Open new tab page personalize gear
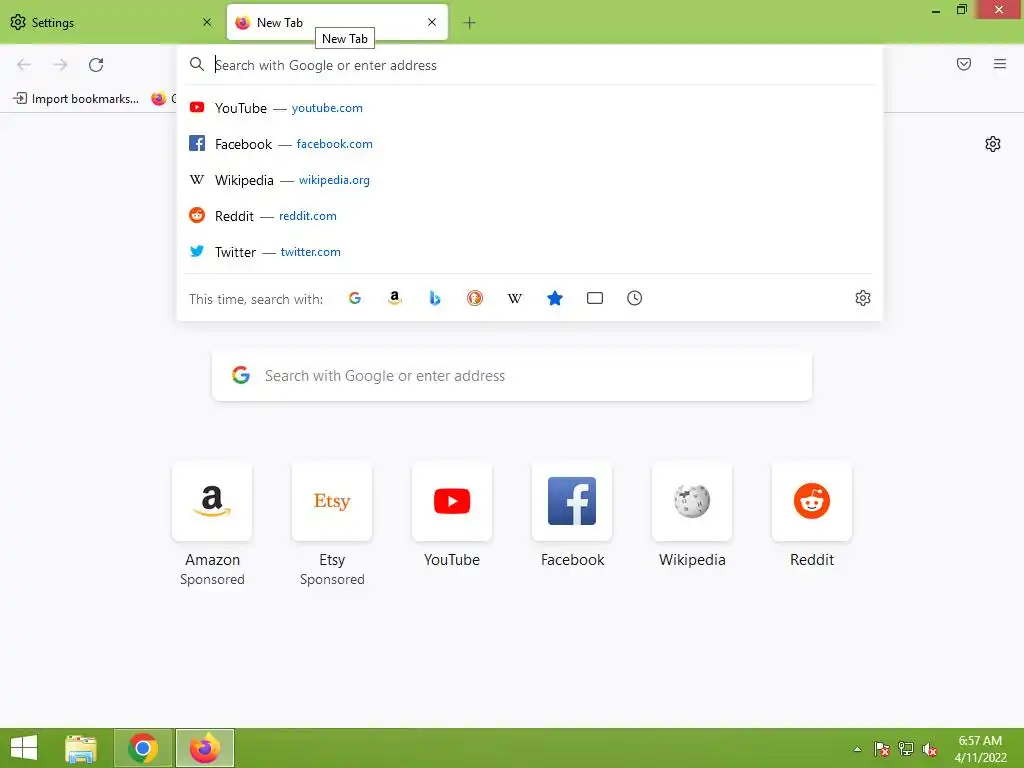Screen dimensions: 1024x768 (993, 144)
